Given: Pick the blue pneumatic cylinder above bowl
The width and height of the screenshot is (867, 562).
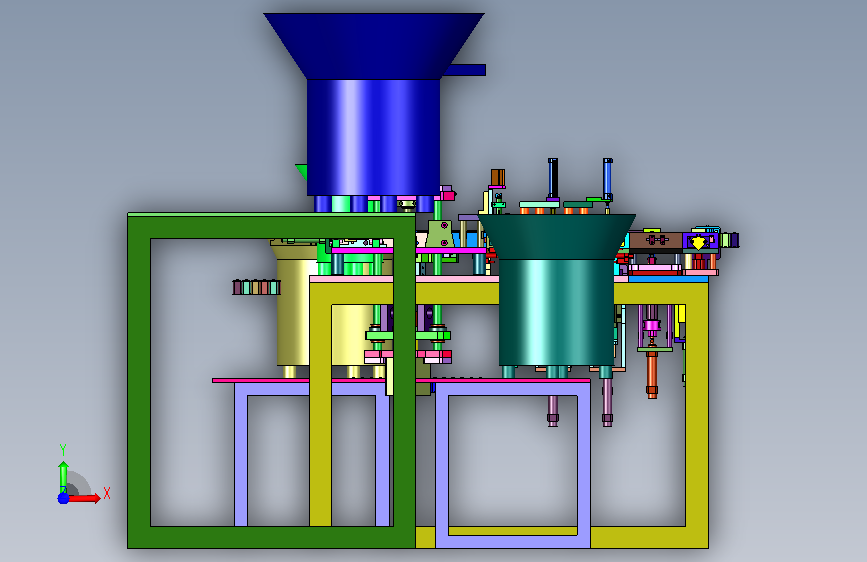Looking at the screenshot, I should [608, 178].
